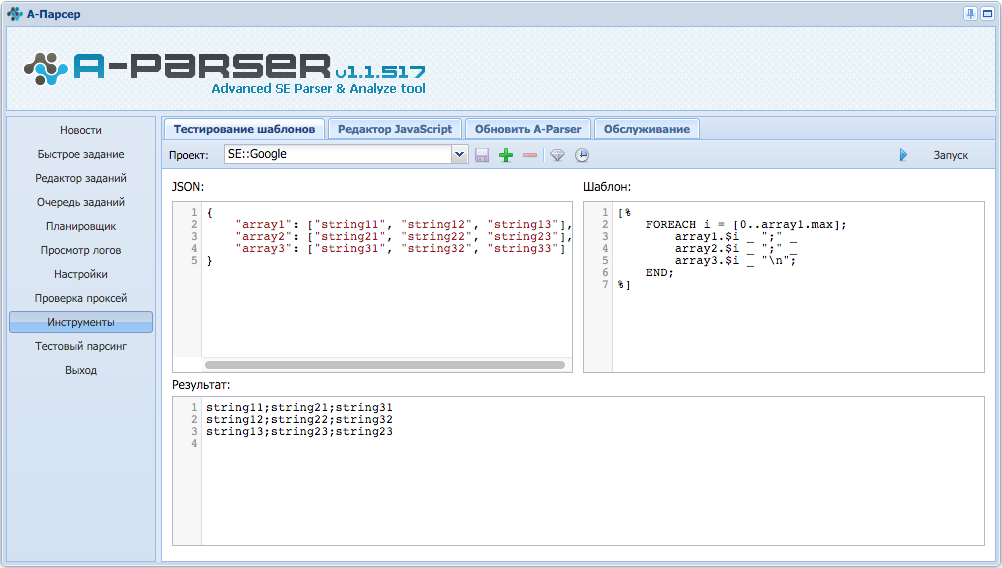Click the "array3" line in JSON editor
Screen dimensions: 1002x568
401,249
